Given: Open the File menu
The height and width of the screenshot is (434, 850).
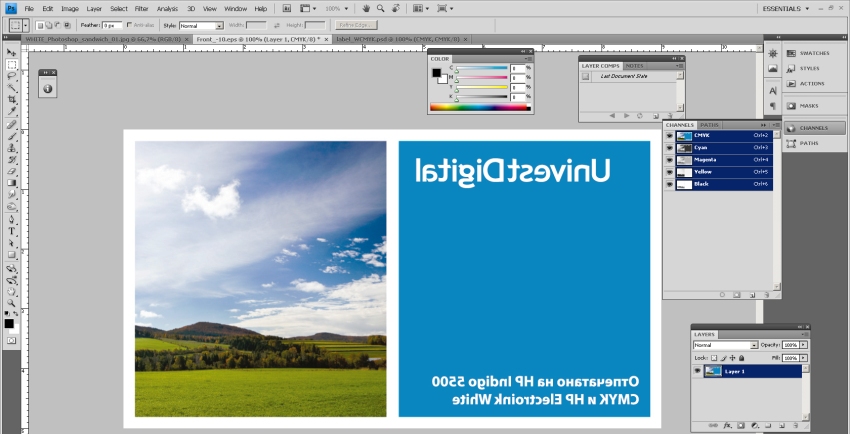Looking at the screenshot, I should pyautogui.click(x=29, y=9).
